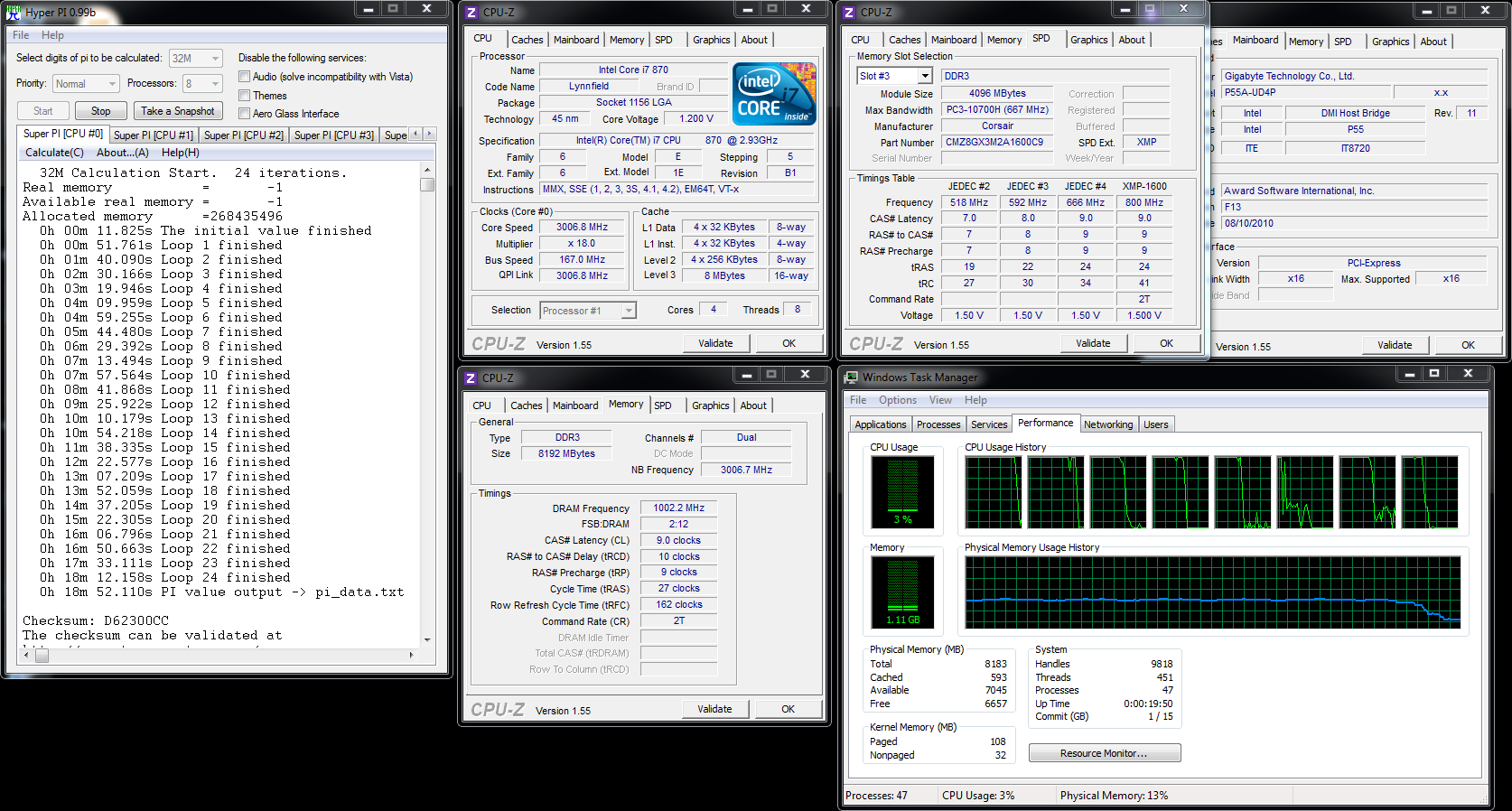Switch to Super PI [CPU #3] tab
Image resolution: width=1512 pixels, height=811 pixels.
click(334, 135)
